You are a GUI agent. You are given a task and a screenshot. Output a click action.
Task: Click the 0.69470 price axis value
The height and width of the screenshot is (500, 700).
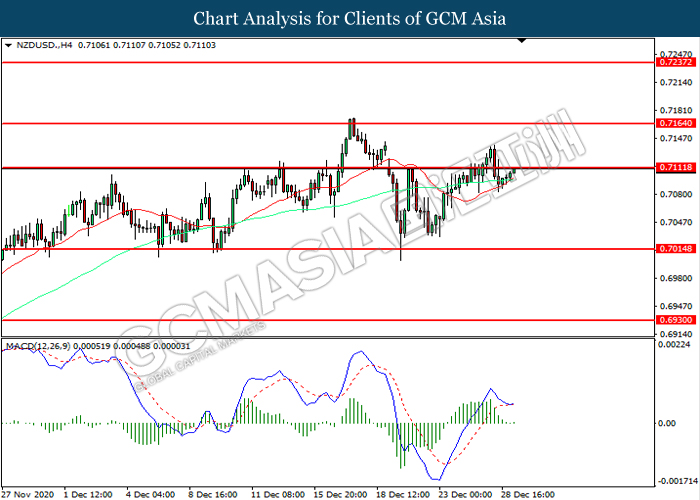[x=676, y=306]
